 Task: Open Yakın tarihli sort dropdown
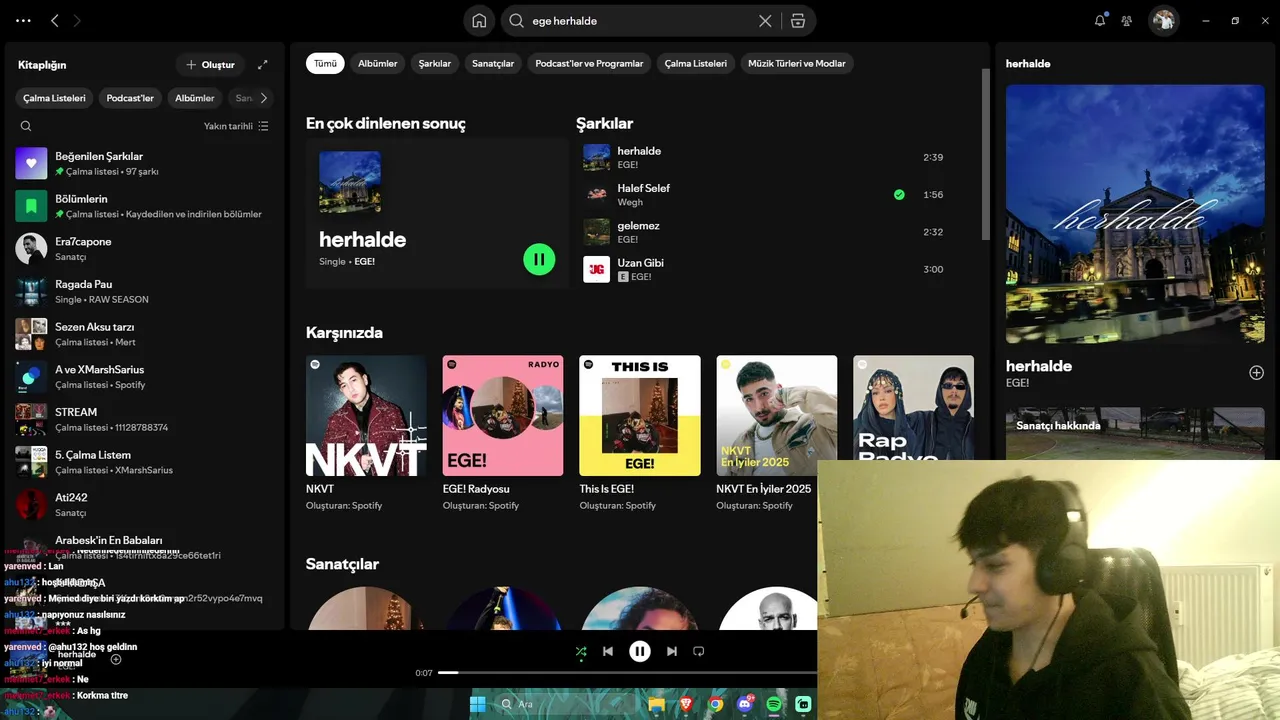pyautogui.click(x=236, y=126)
